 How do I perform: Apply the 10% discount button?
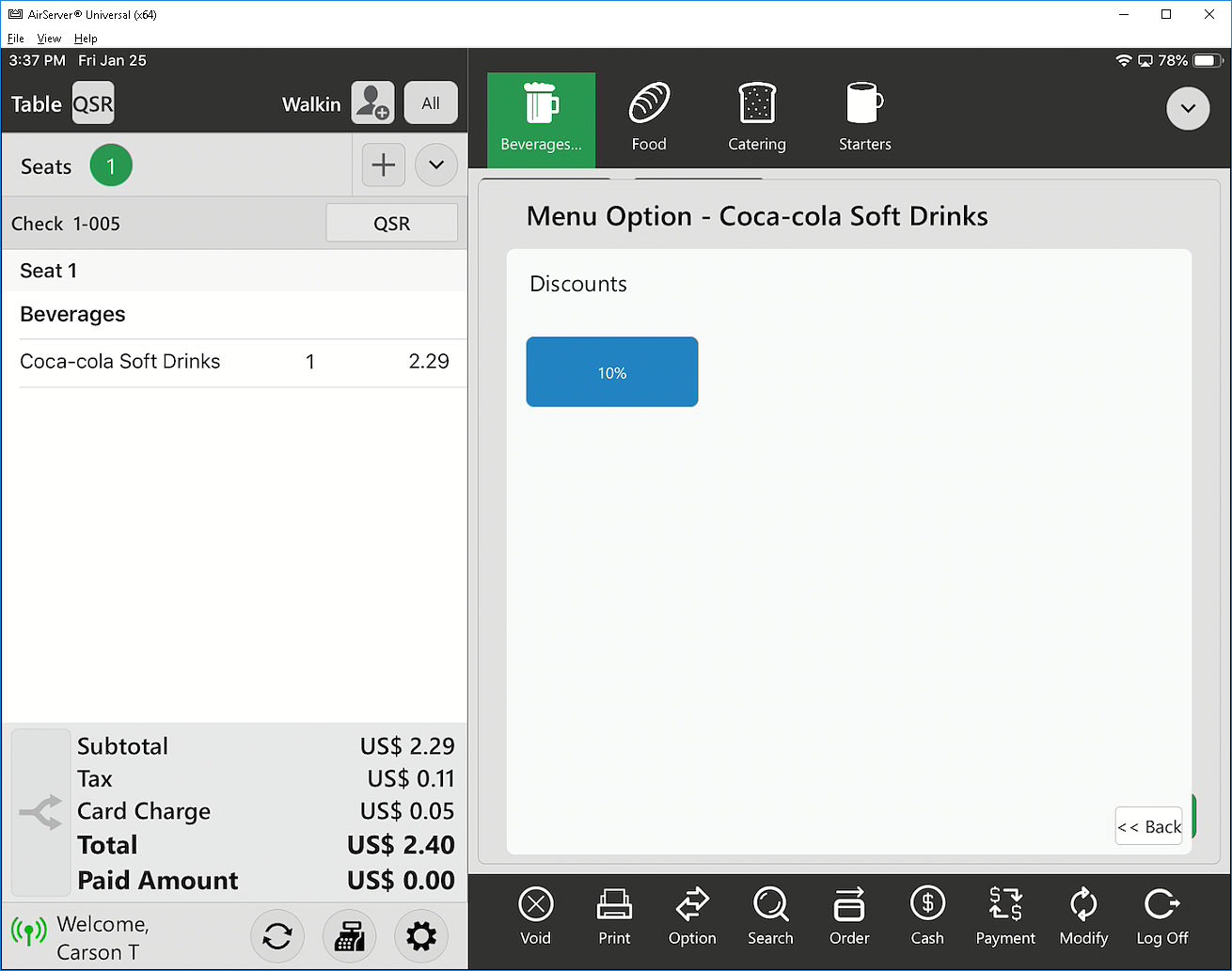coord(612,372)
